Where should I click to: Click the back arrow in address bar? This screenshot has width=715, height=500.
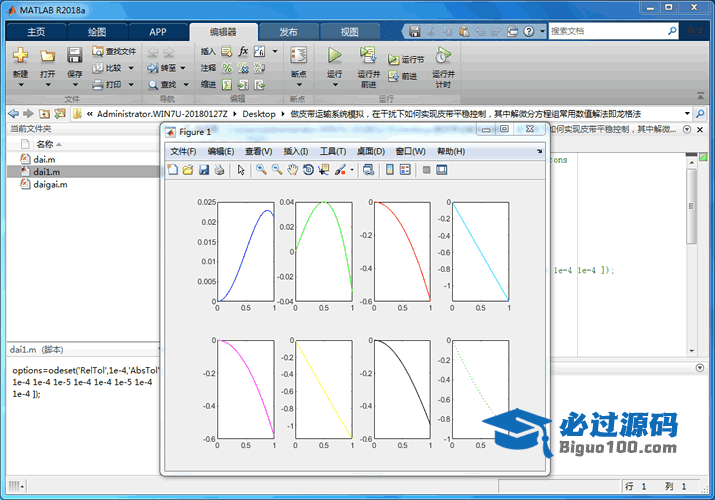(14, 113)
